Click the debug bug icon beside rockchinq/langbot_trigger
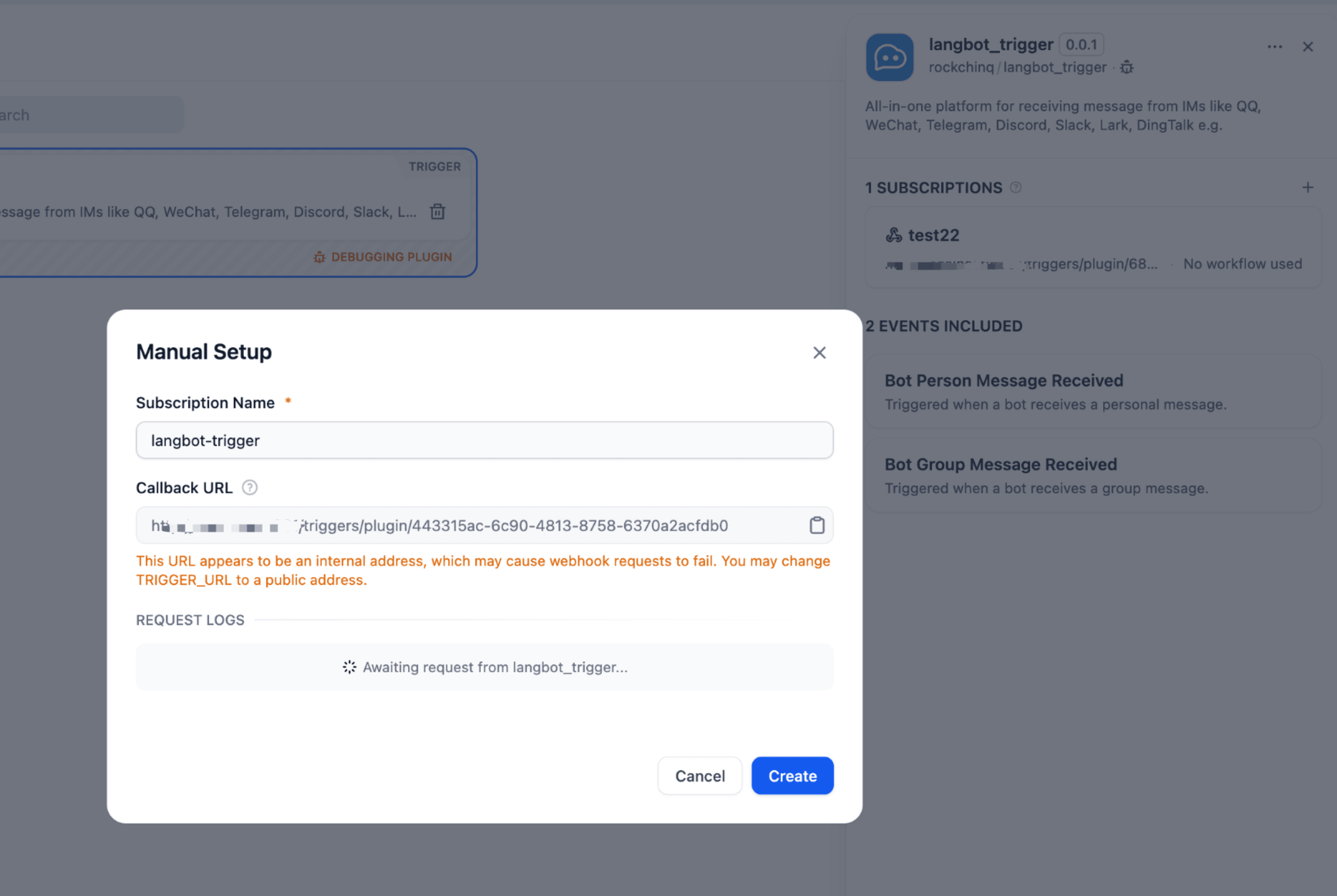The height and width of the screenshot is (896, 1337). pyautogui.click(x=1127, y=67)
